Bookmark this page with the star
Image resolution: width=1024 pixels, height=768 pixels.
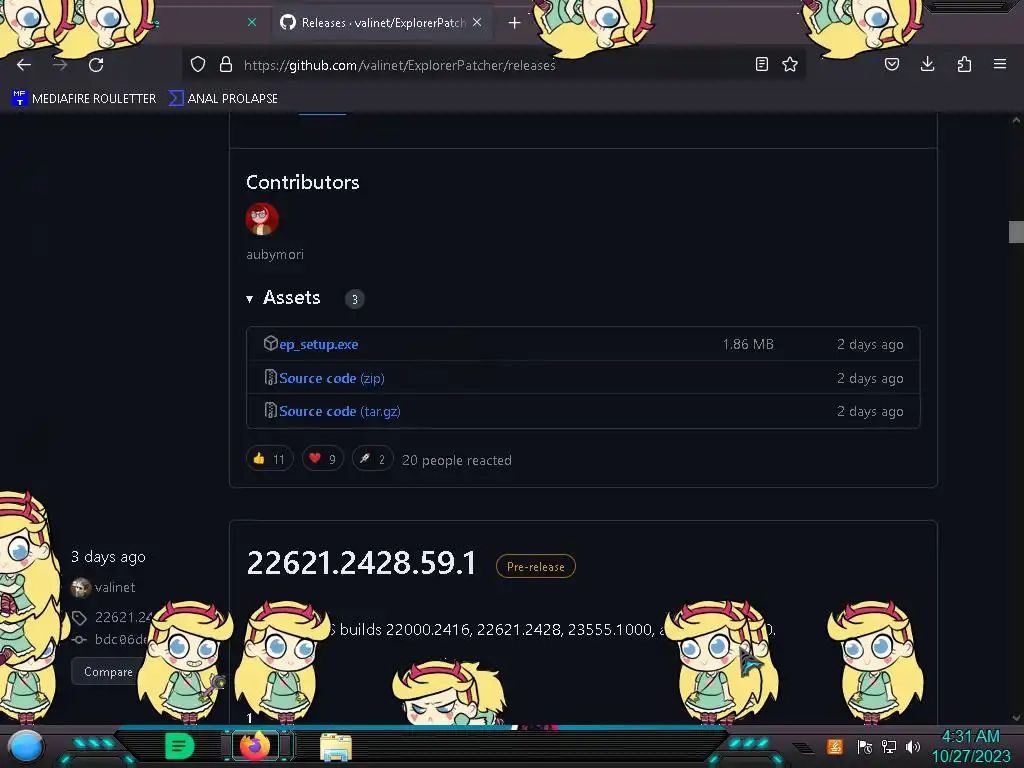[x=790, y=64]
